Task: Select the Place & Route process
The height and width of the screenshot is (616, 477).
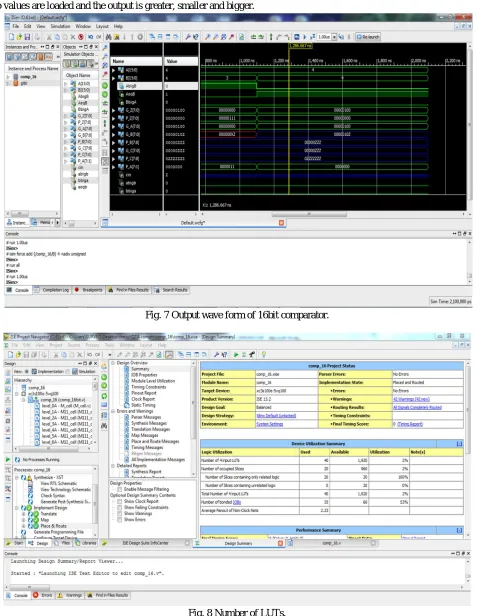Action: click(x=53, y=526)
